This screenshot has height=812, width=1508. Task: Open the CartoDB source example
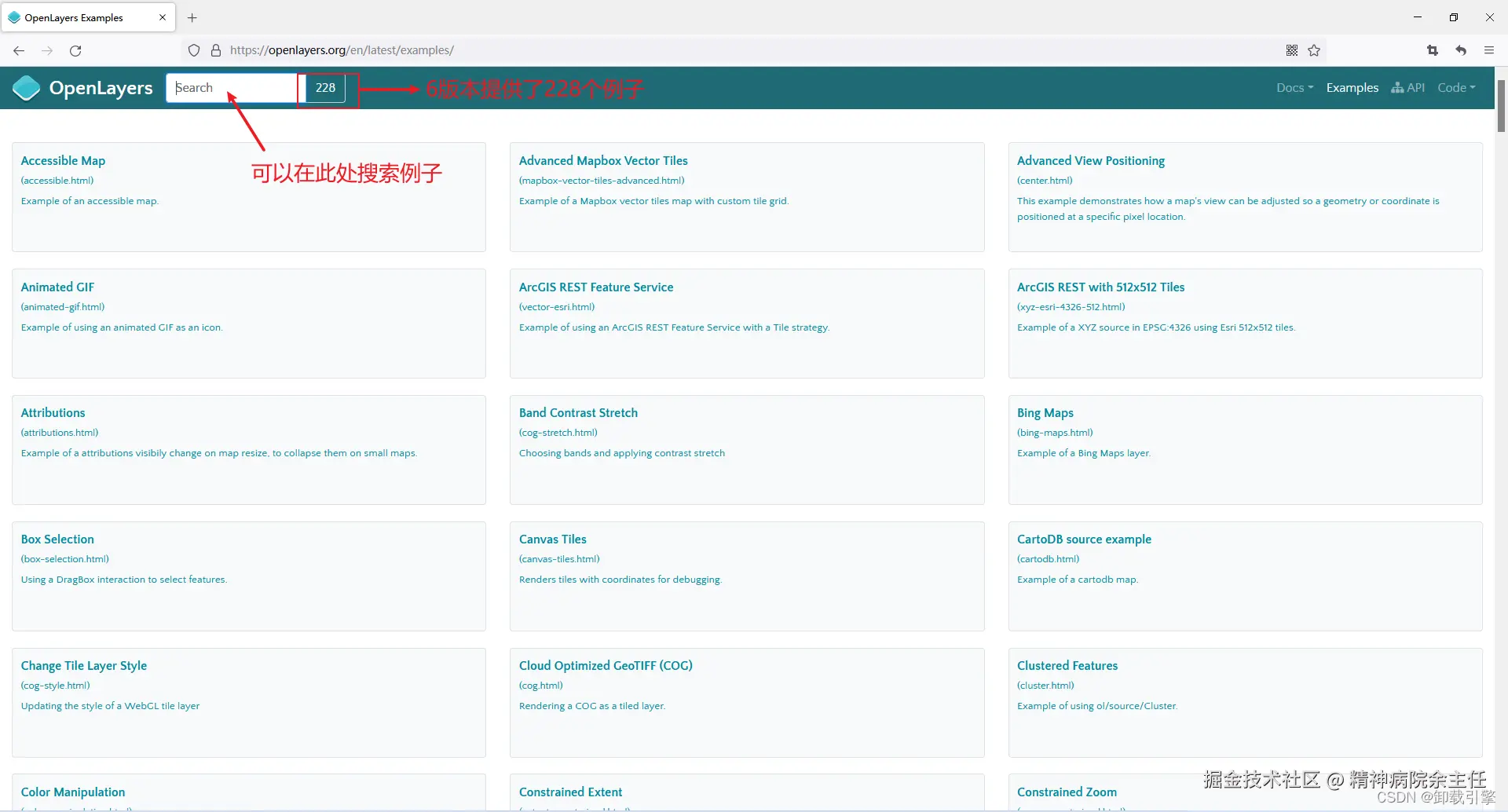[1084, 540]
